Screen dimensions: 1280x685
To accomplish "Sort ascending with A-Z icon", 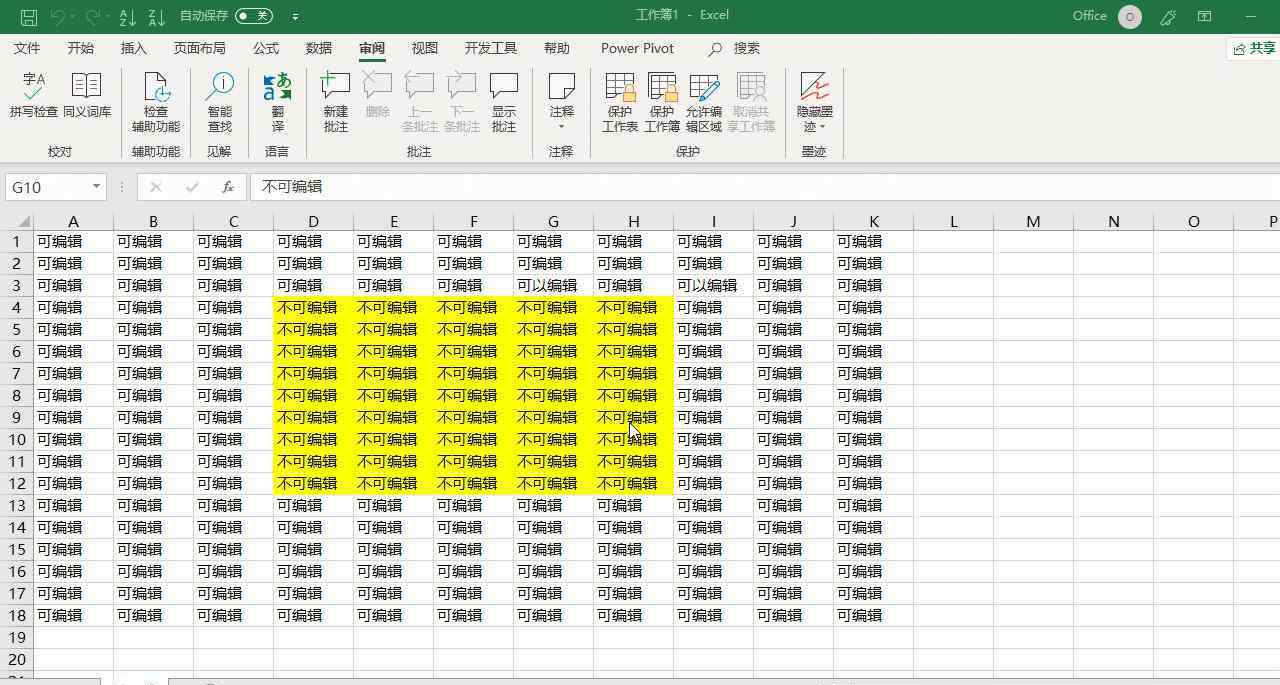I will pyautogui.click(x=127, y=16).
